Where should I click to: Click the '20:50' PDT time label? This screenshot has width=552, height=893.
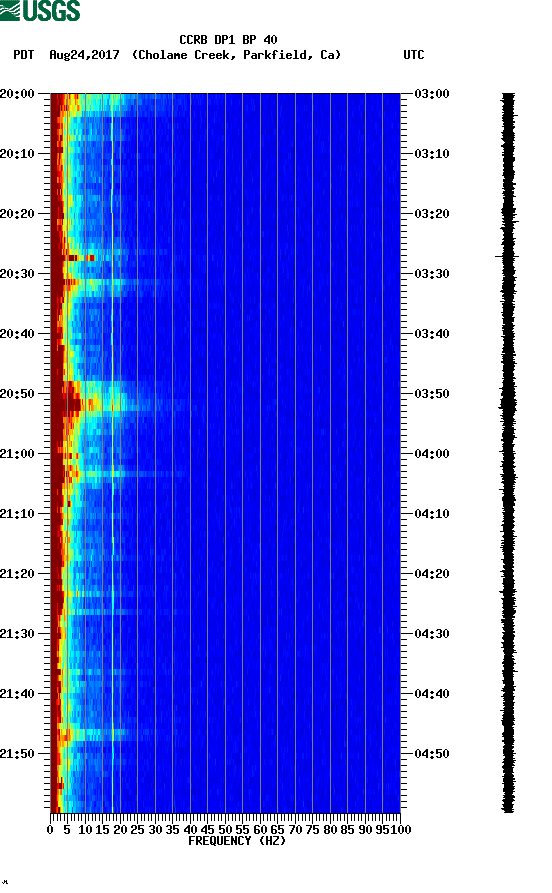coord(17,394)
